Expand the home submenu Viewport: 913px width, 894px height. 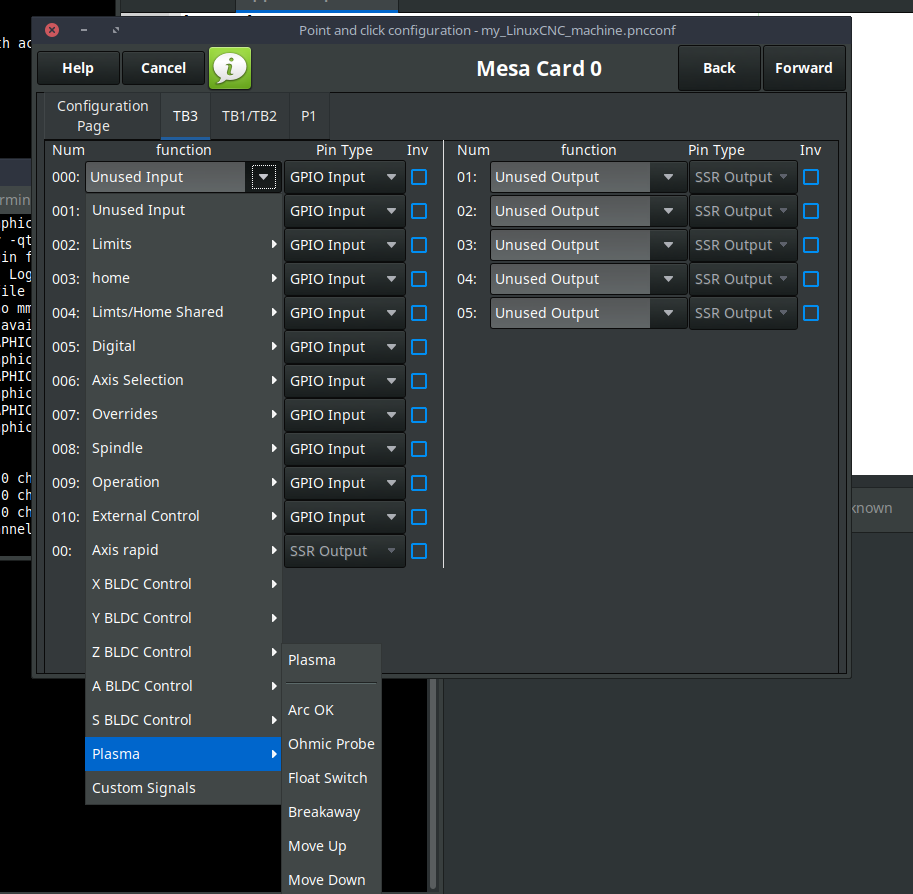183,278
